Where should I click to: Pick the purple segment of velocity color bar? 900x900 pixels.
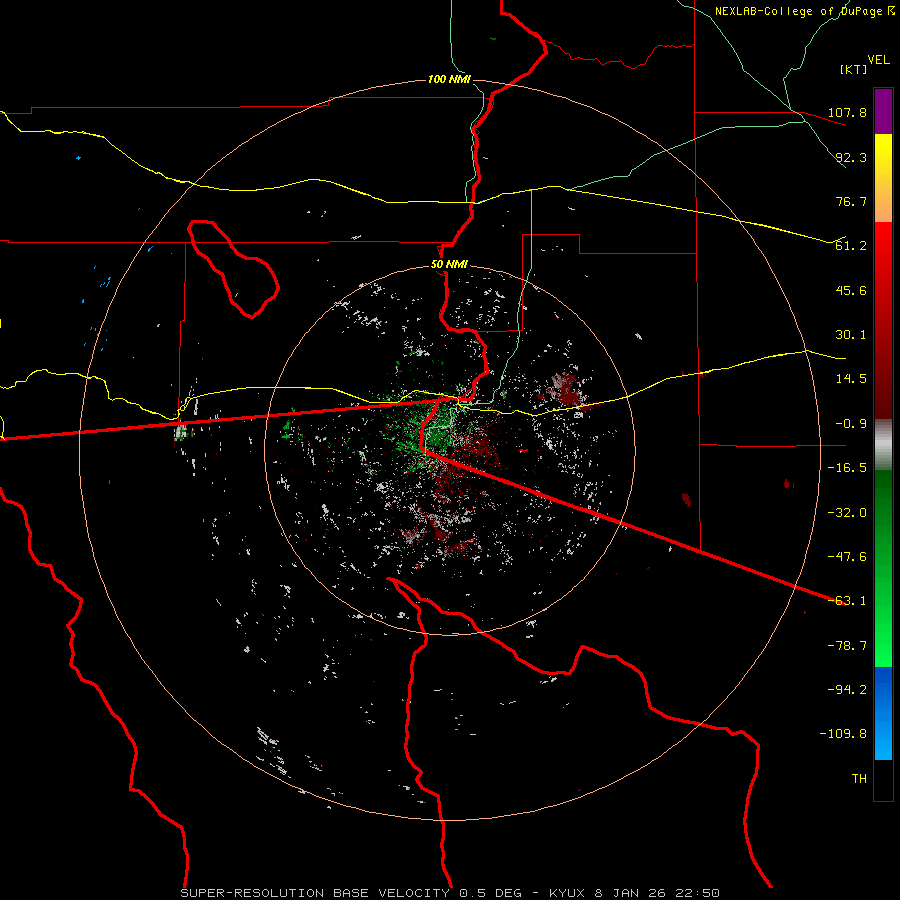[883, 111]
